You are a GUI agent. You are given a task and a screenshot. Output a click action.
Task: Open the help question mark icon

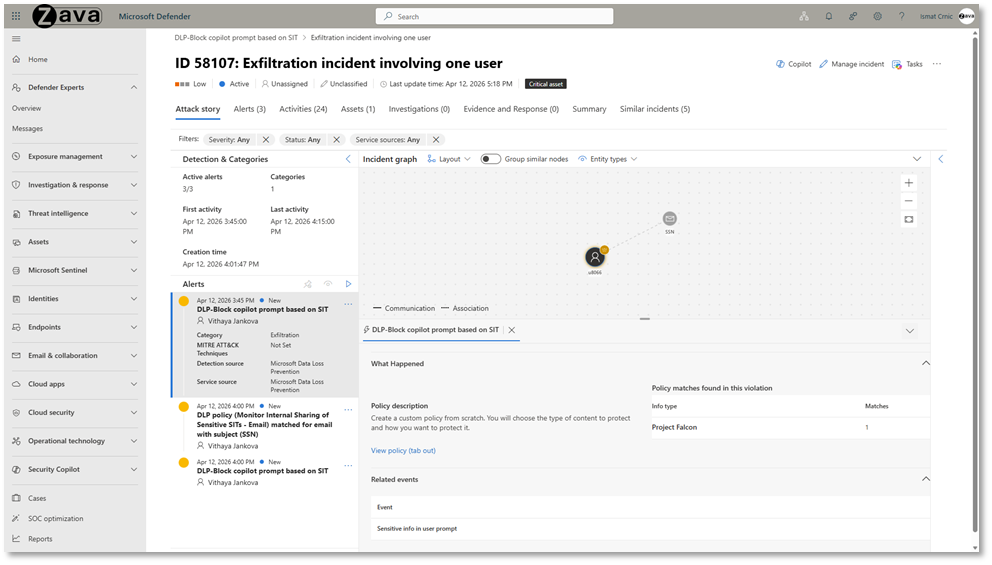[x=902, y=16]
